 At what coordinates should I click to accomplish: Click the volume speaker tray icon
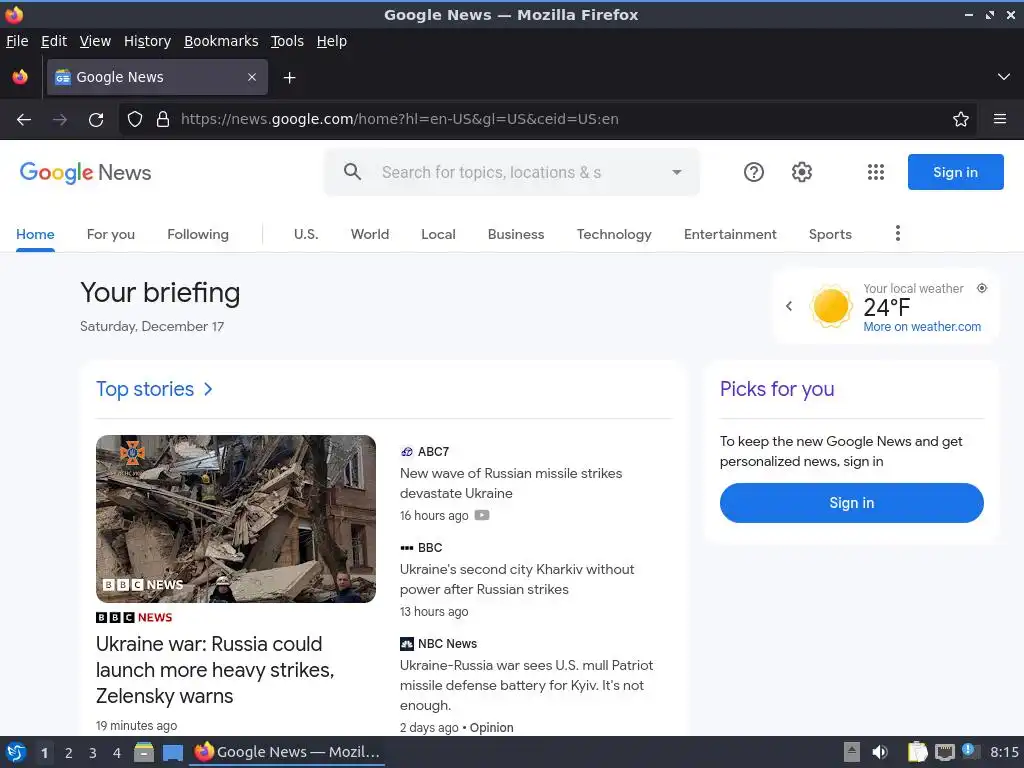[x=880, y=752]
